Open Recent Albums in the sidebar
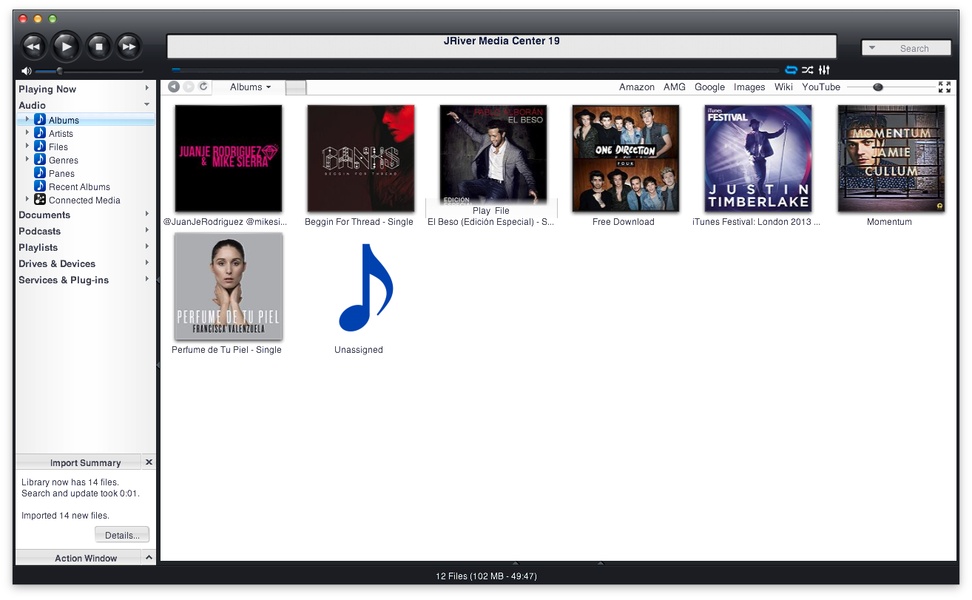 (x=79, y=187)
